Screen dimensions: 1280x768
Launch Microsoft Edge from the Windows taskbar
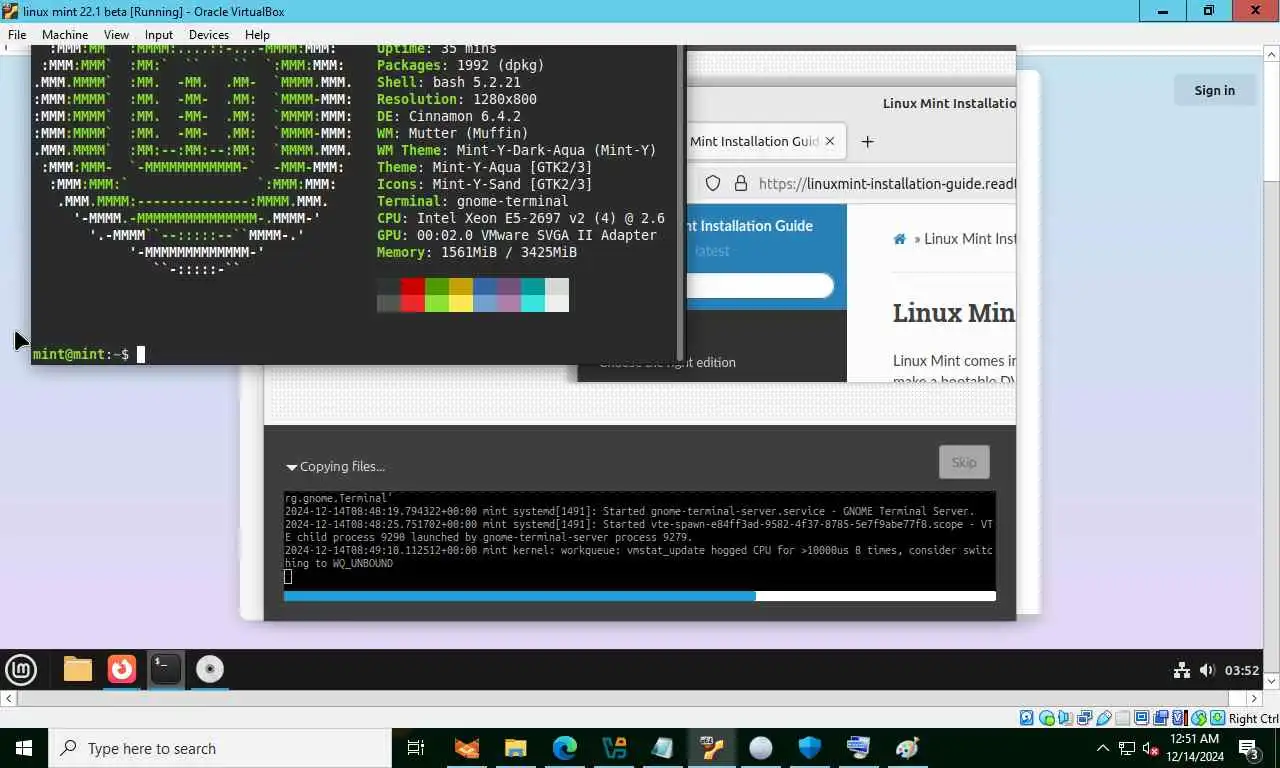(565, 748)
